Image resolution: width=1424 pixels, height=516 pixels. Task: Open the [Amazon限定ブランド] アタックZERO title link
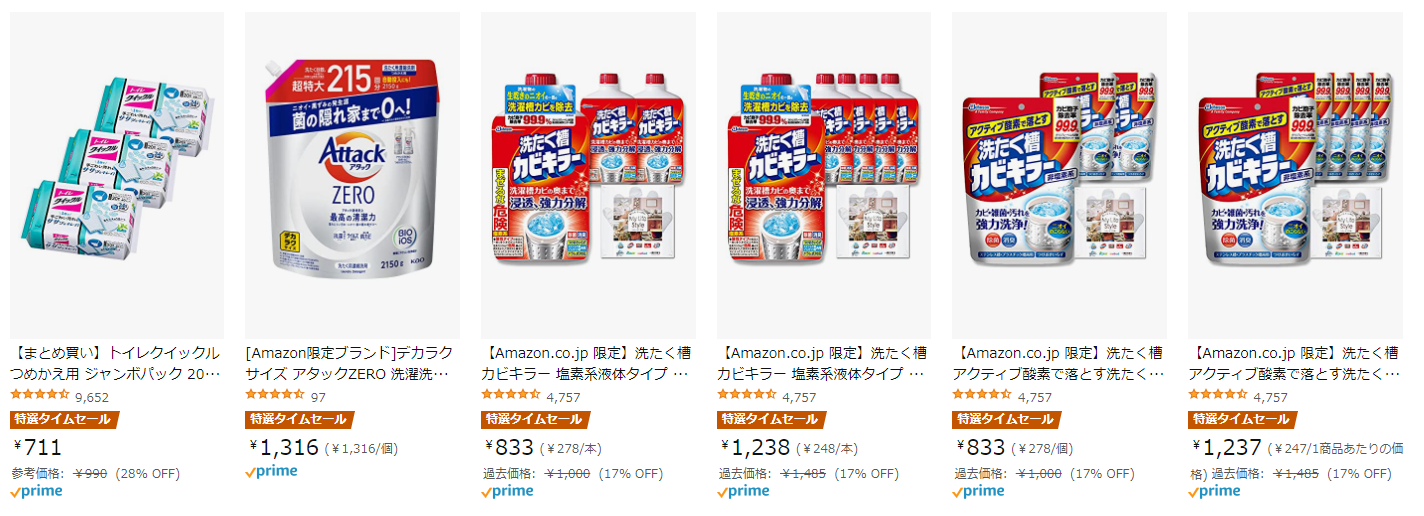point(349,363)
